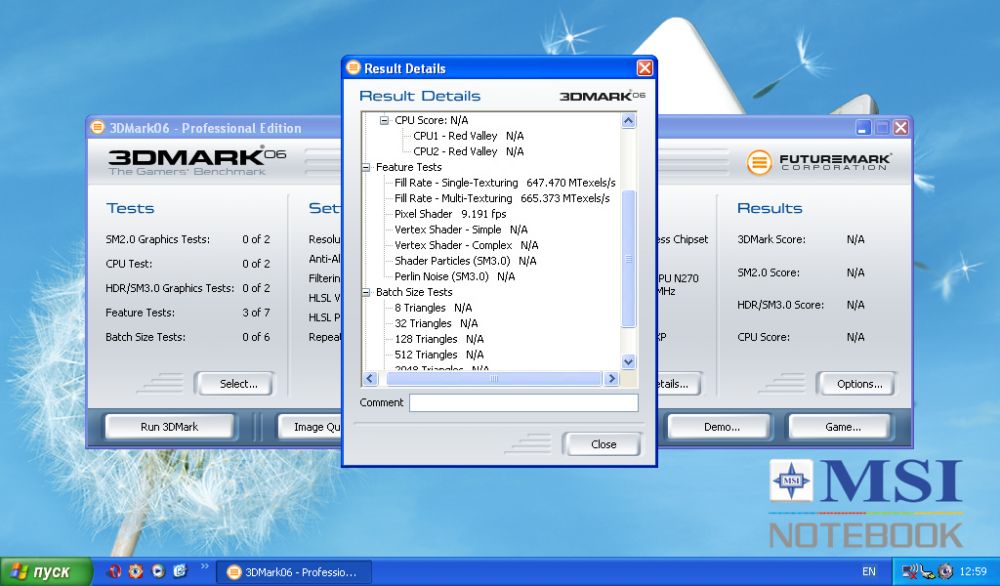This screenshot has width=1000, height=586.
Task: Select the 512 Triangles result row
Action: 439,355
